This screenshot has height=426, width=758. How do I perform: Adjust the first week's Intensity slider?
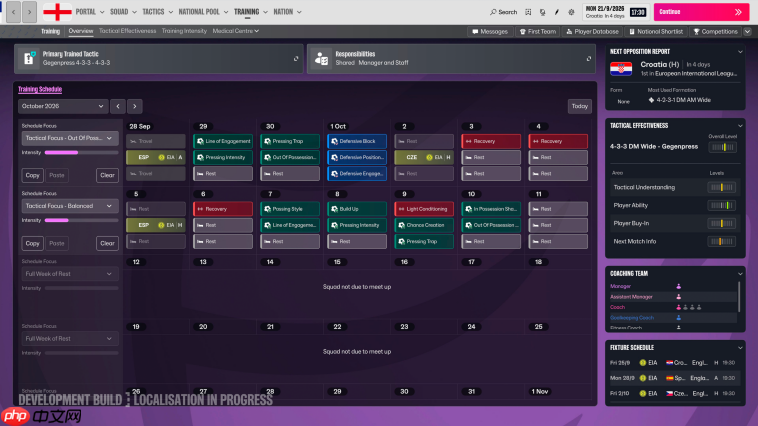pos(81,152)
